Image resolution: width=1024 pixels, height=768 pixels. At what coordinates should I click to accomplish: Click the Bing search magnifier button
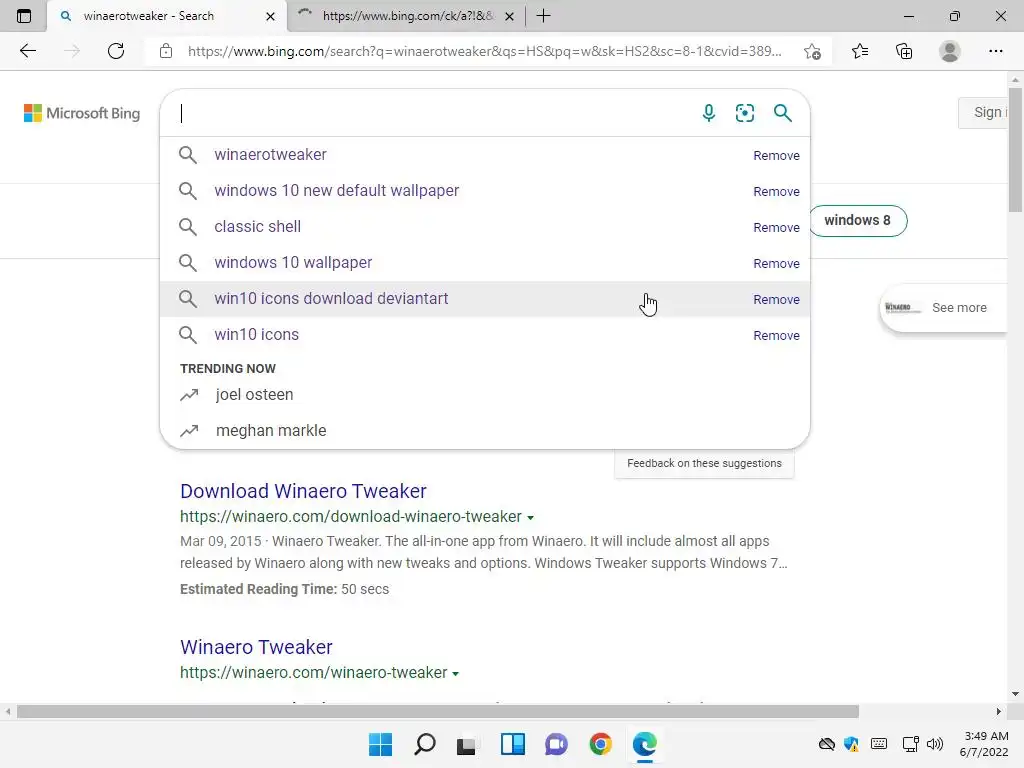782,113
